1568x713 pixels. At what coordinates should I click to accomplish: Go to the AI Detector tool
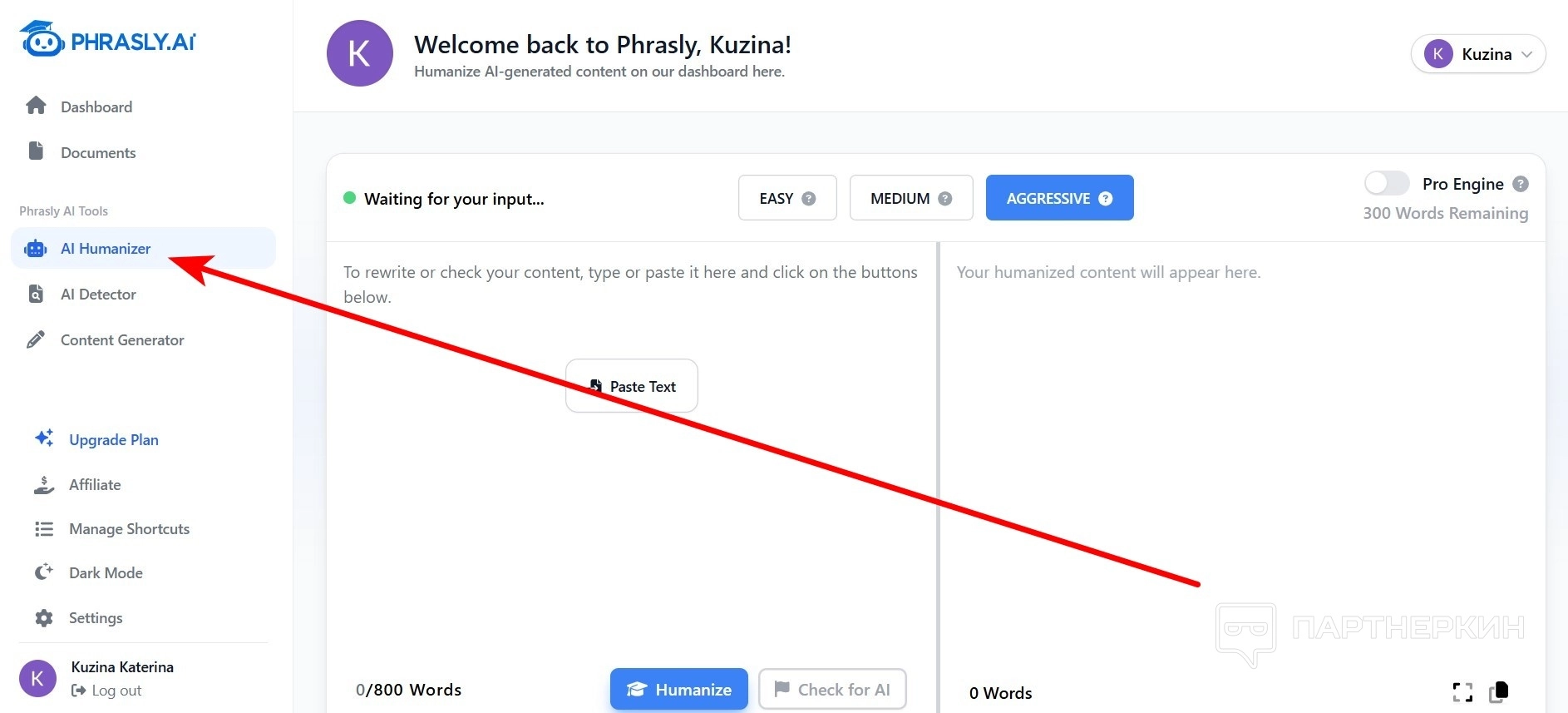click(98, 295)
